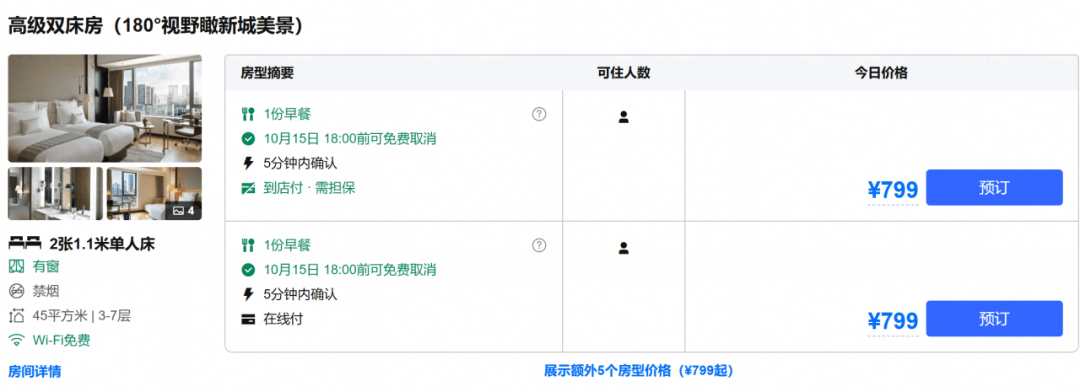This screenshot has width=1080, height=392.
Task: Click occupancy person icon in first row
Action: 623,117
